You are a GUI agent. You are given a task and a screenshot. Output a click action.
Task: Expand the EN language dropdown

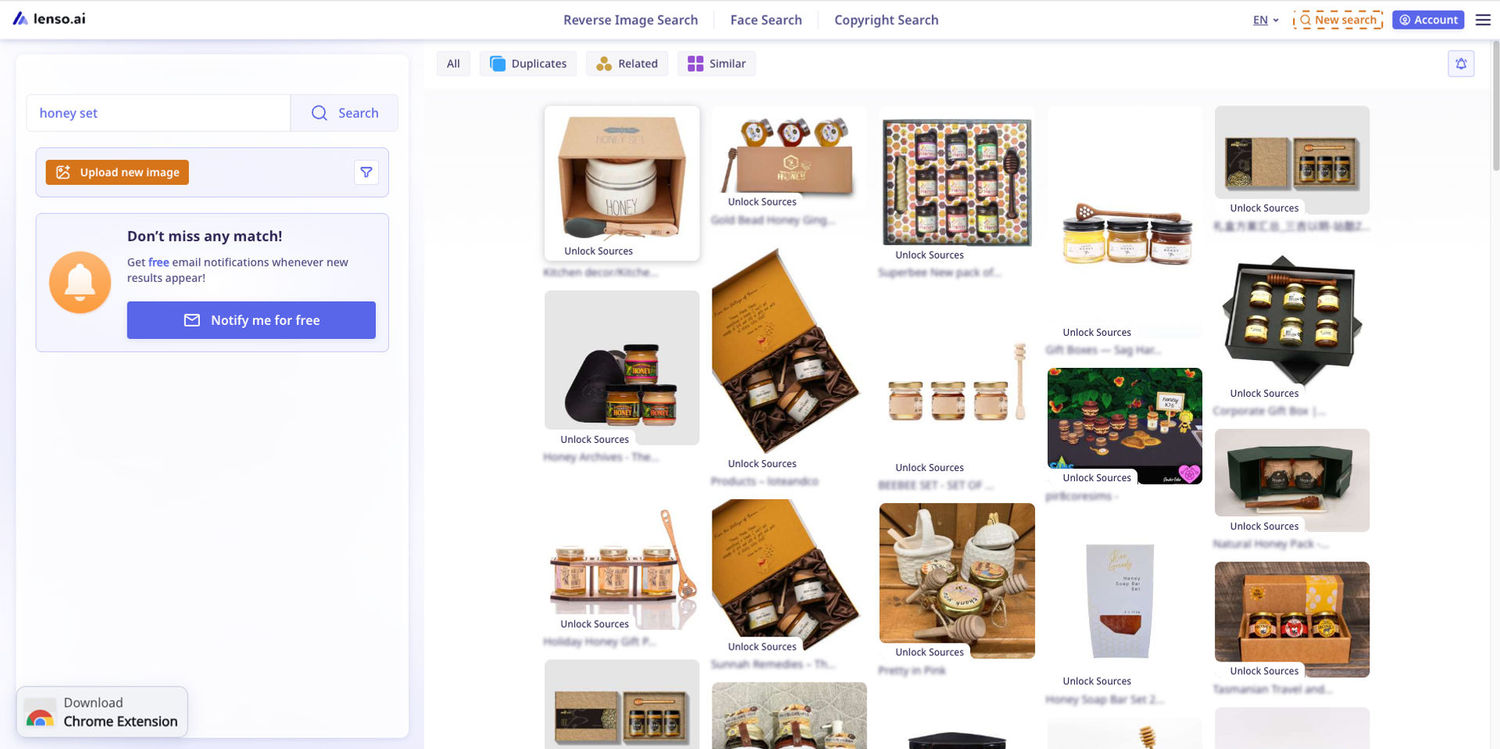[1266, 19]
